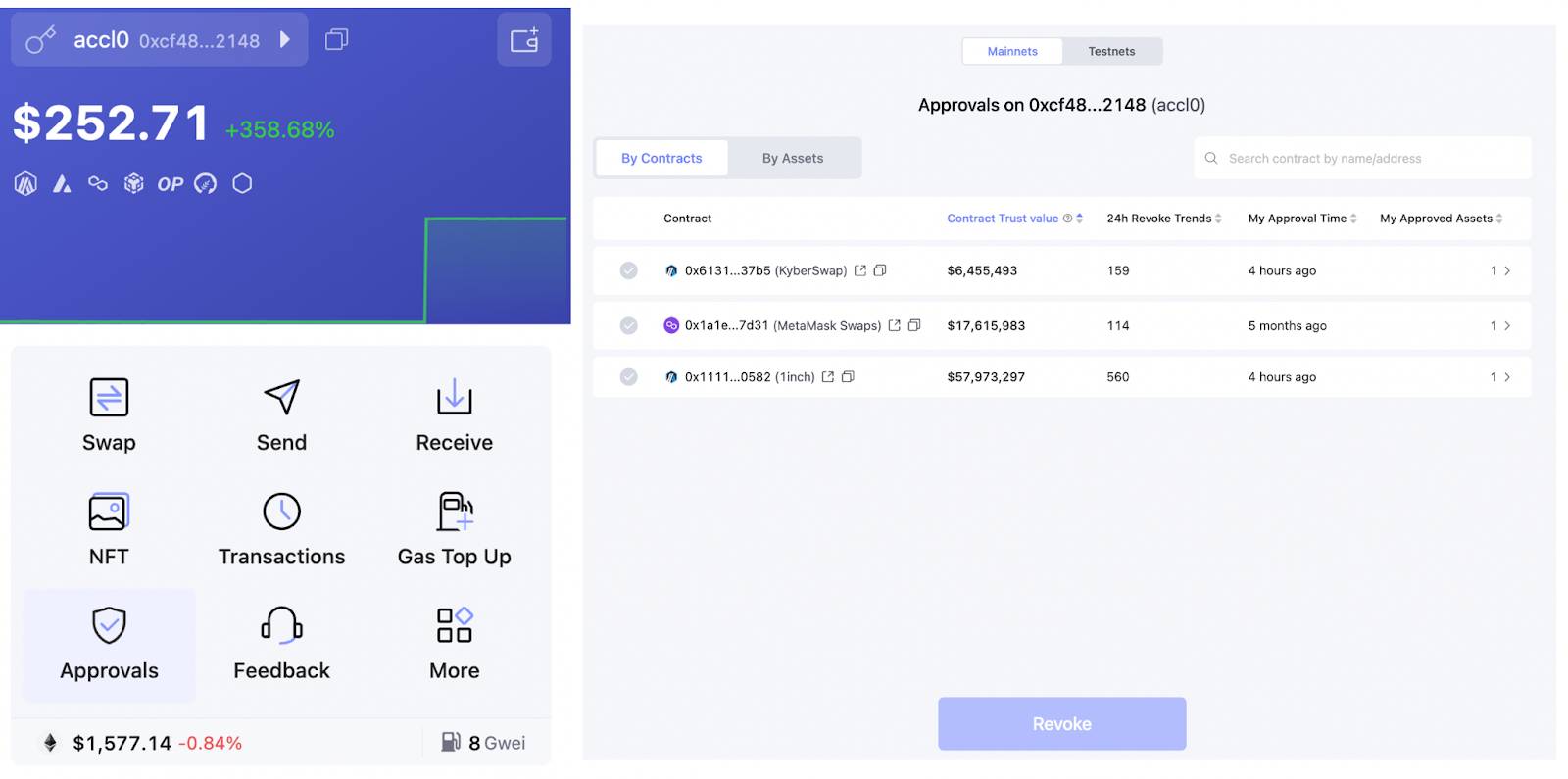Copy the KyberSwap contract address
Image resolution: width=1568 pixels, height=779 pixels.
tap(880, 270)
